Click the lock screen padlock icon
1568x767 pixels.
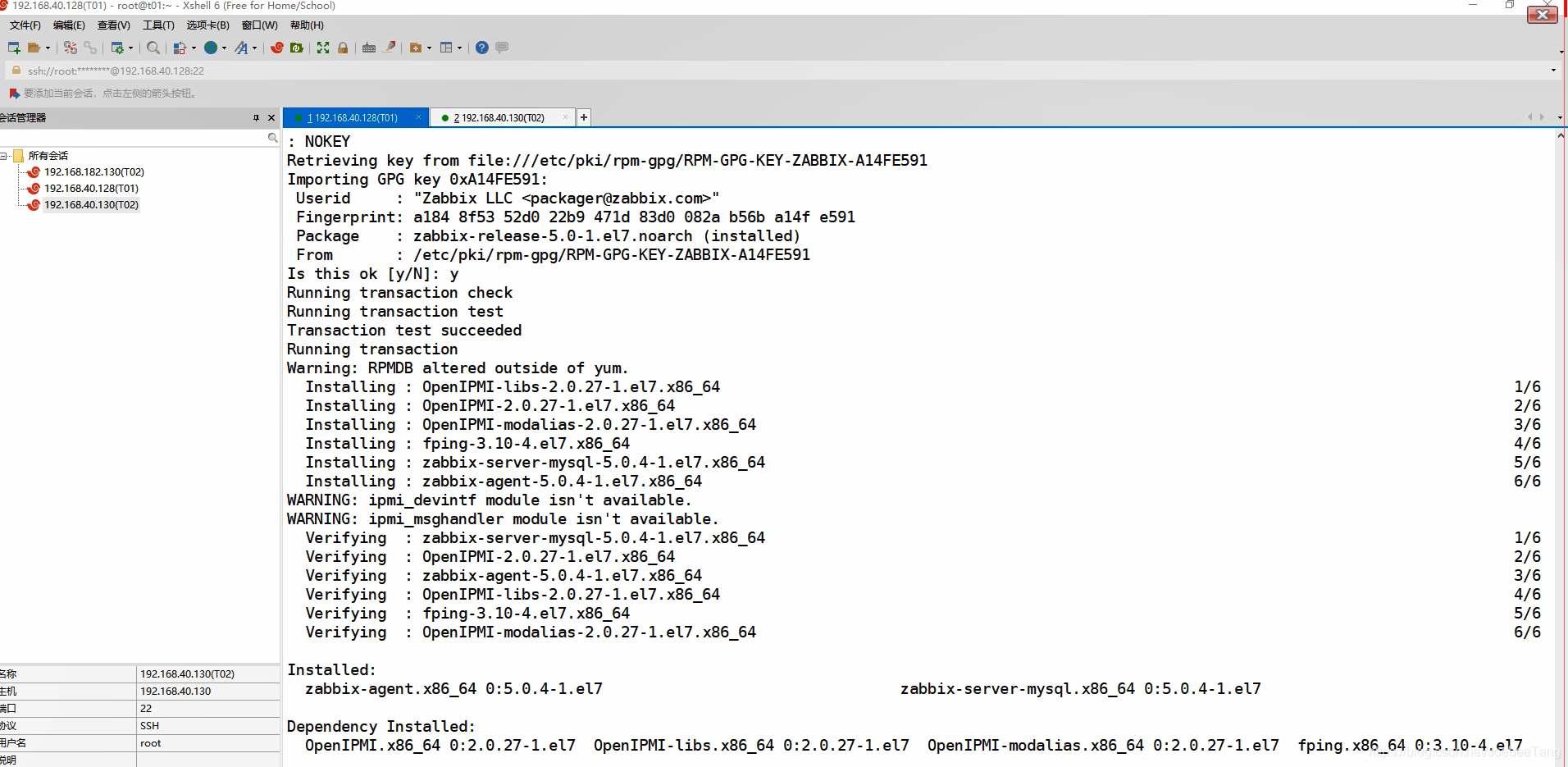[343, 48]
